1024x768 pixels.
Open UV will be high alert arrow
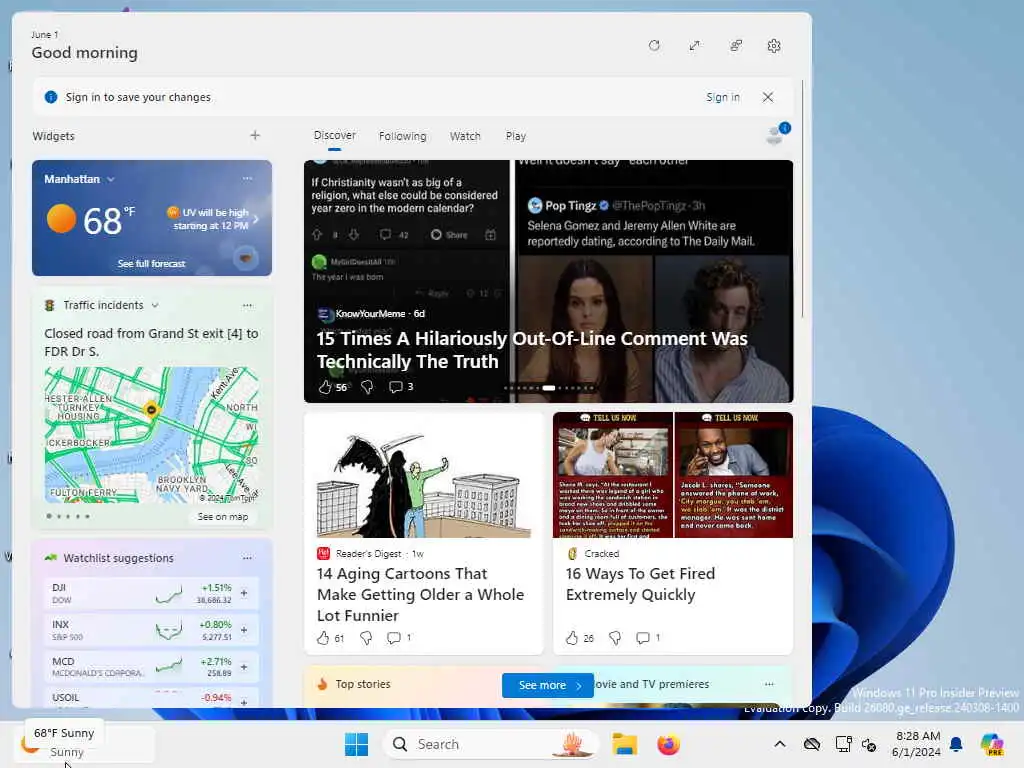point(256,219)
